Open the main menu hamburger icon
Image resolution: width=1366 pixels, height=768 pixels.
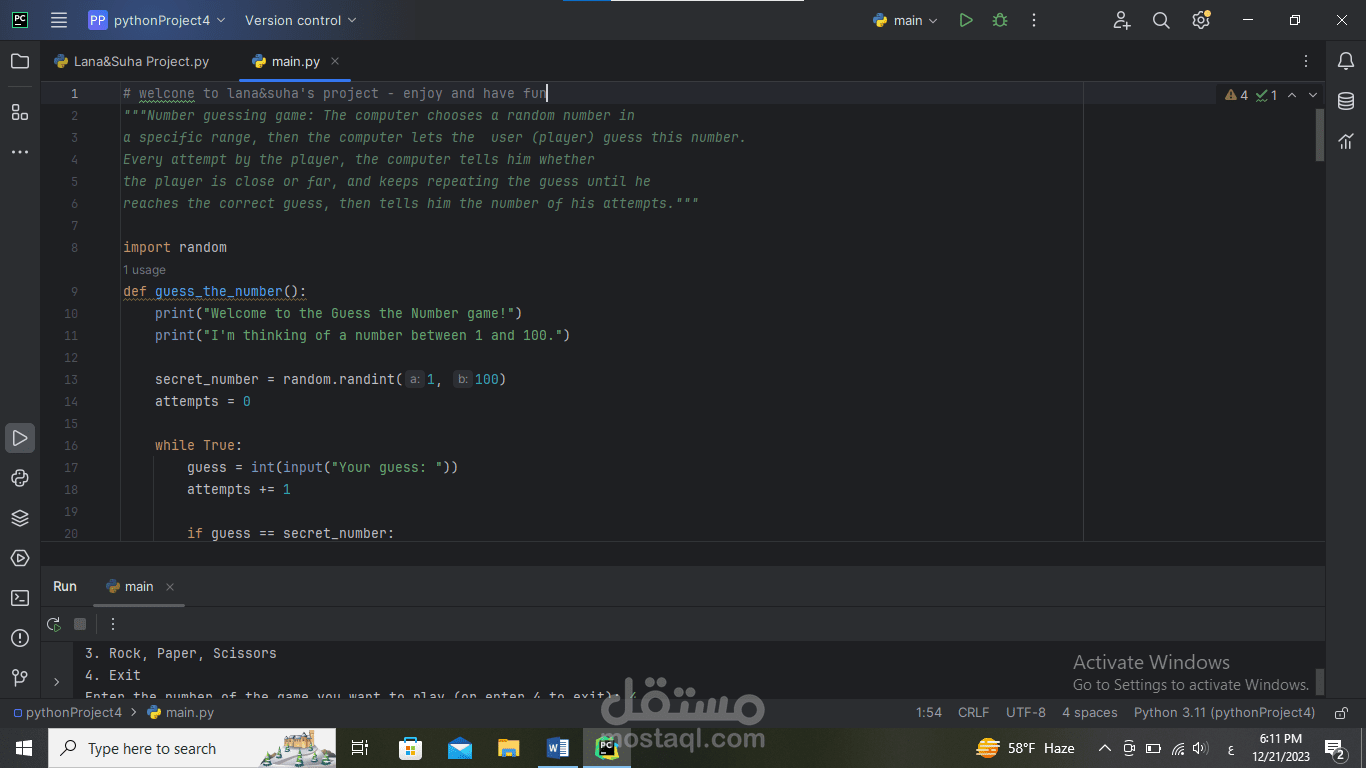(x=59, y=20)
